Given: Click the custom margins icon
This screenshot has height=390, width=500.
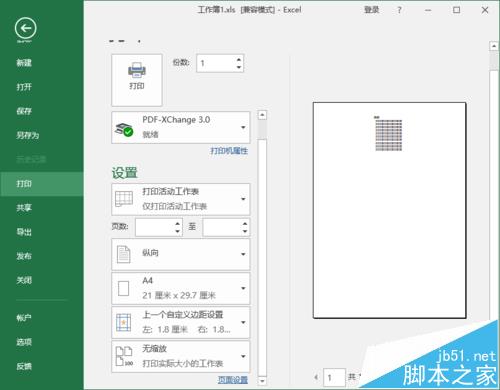Looking at the screenshot, I should [123, 323].
